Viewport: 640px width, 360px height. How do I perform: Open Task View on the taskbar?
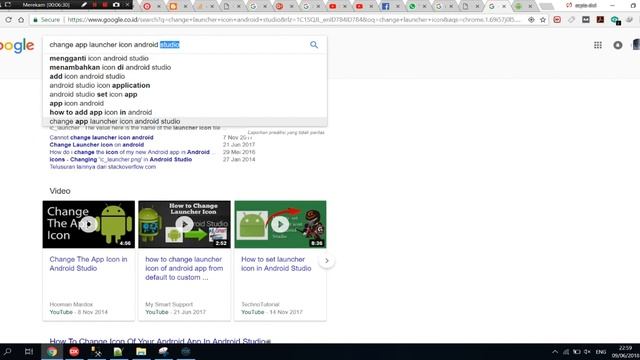(29, 351)
